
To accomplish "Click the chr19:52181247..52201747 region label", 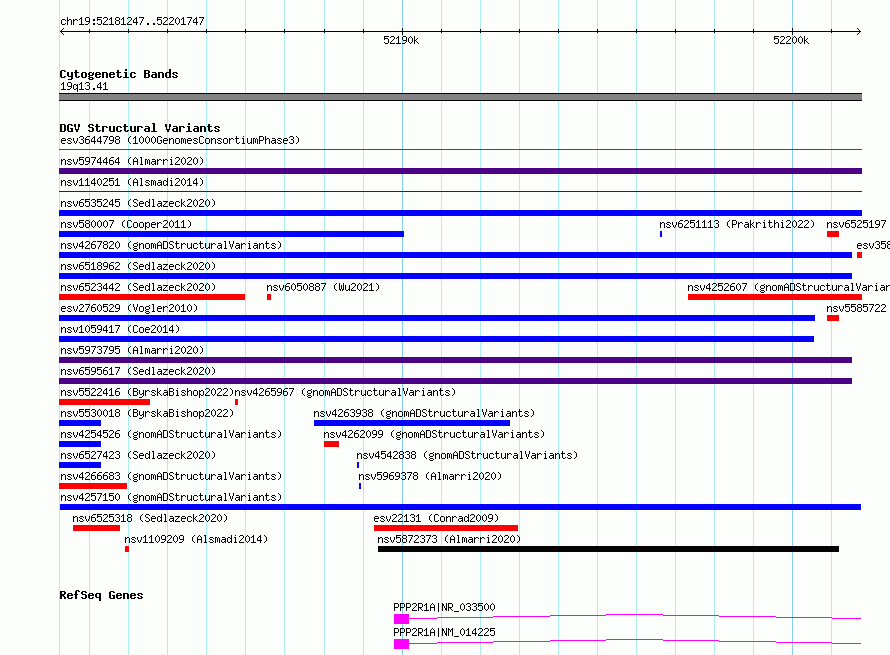I will coord(132,21).
